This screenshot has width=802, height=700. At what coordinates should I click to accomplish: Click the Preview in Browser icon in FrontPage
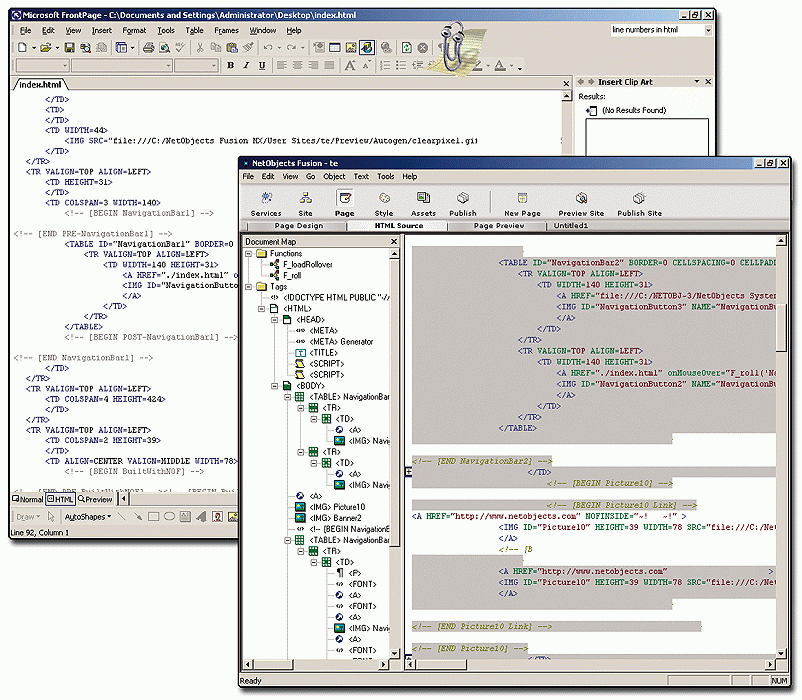click(164, 48)
